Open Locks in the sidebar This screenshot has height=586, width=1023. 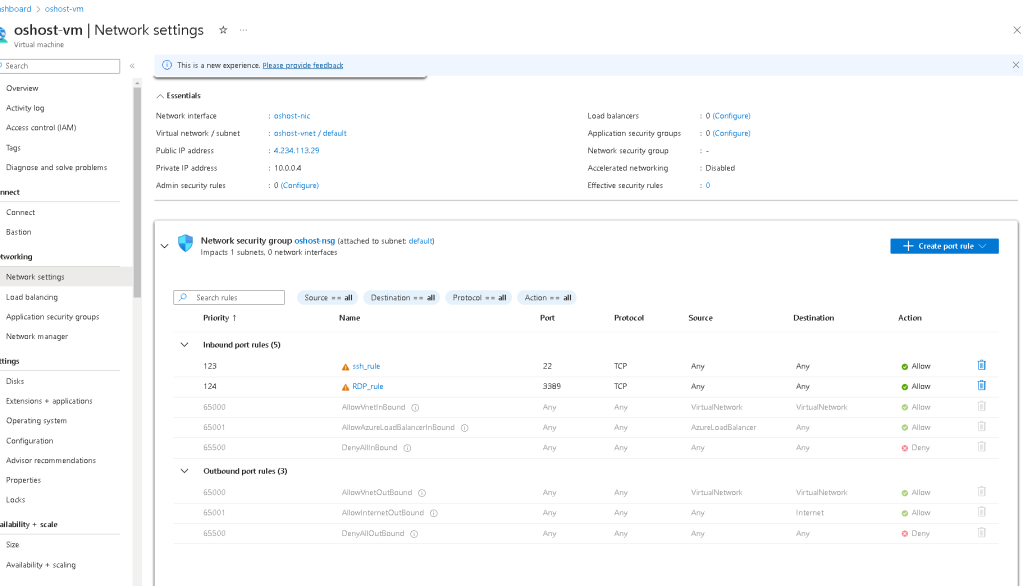tap(16, 499)
